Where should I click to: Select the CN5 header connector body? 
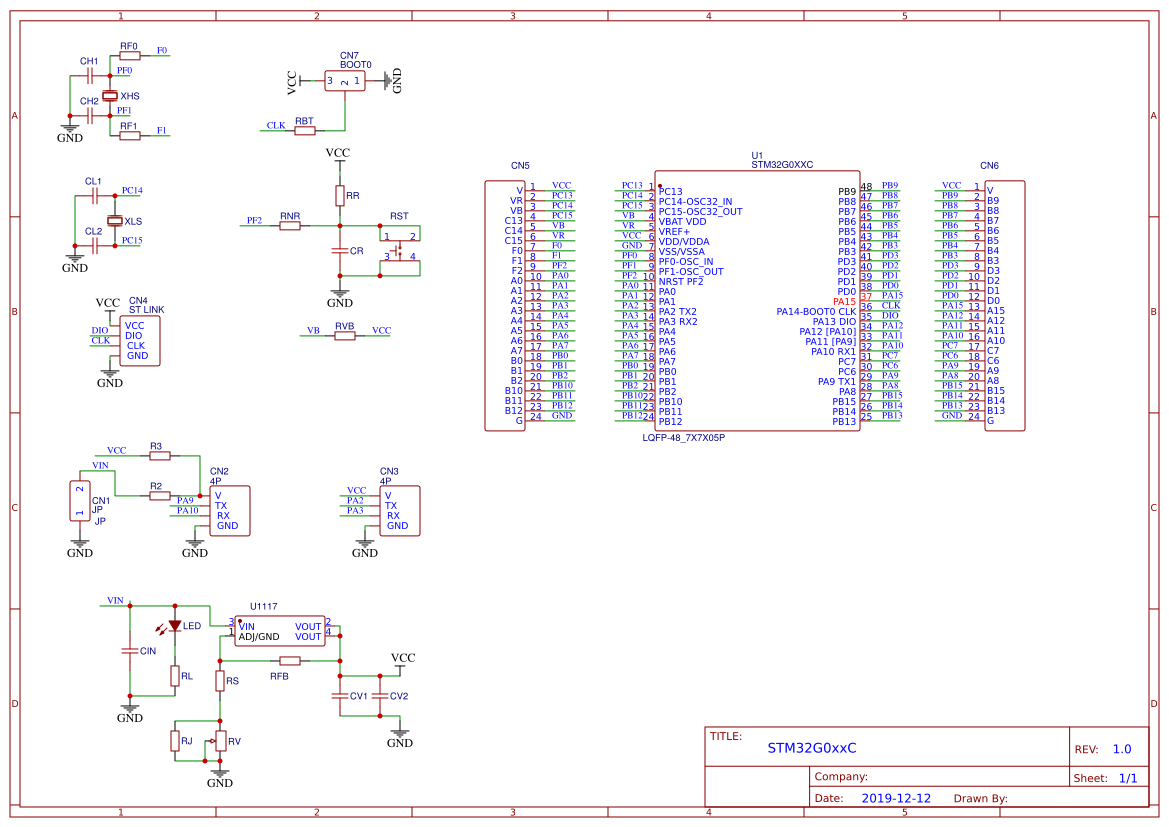coord(505,306)
